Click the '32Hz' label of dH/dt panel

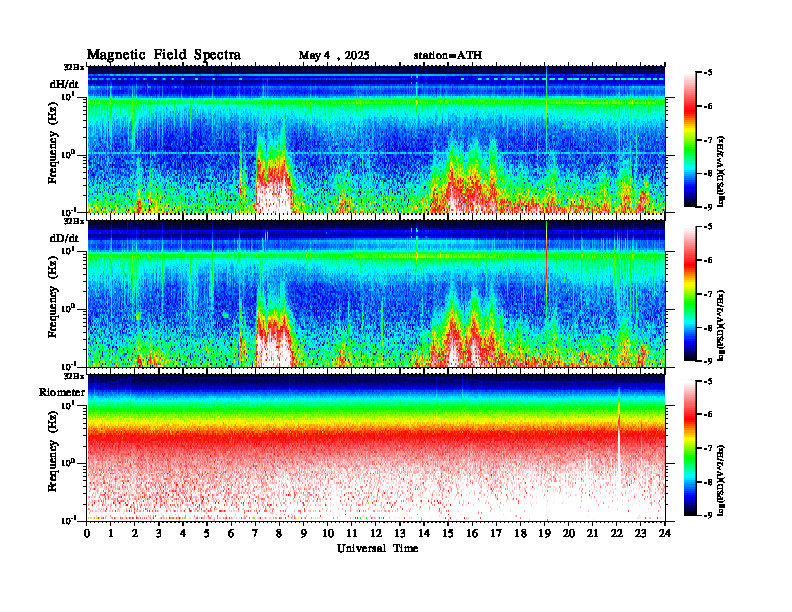tap(74, 67)
